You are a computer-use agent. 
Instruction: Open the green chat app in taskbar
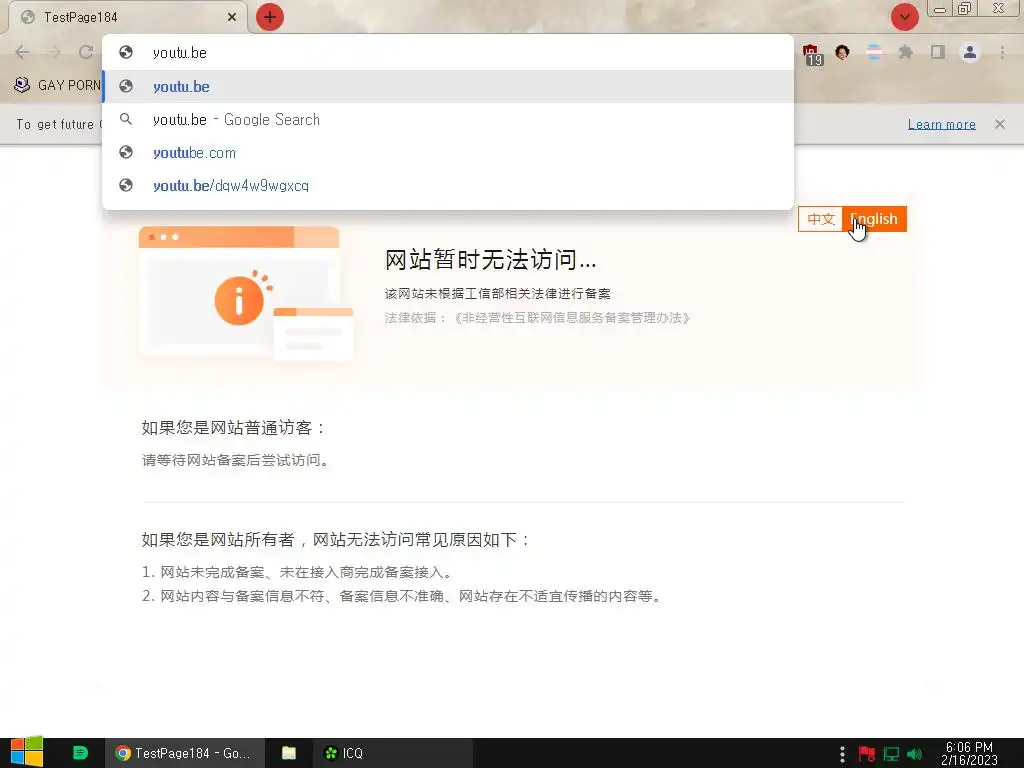[x=80, y=753]
